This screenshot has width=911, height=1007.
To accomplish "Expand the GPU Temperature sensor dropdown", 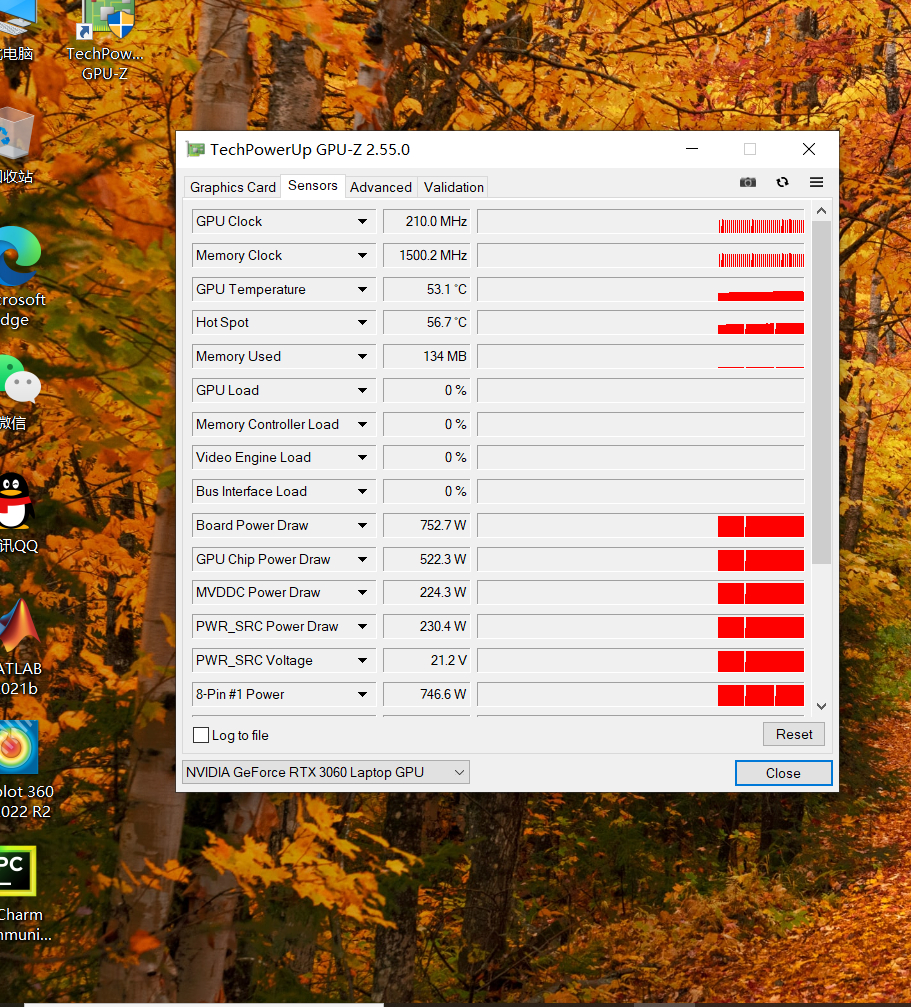I will pos(362,290).
